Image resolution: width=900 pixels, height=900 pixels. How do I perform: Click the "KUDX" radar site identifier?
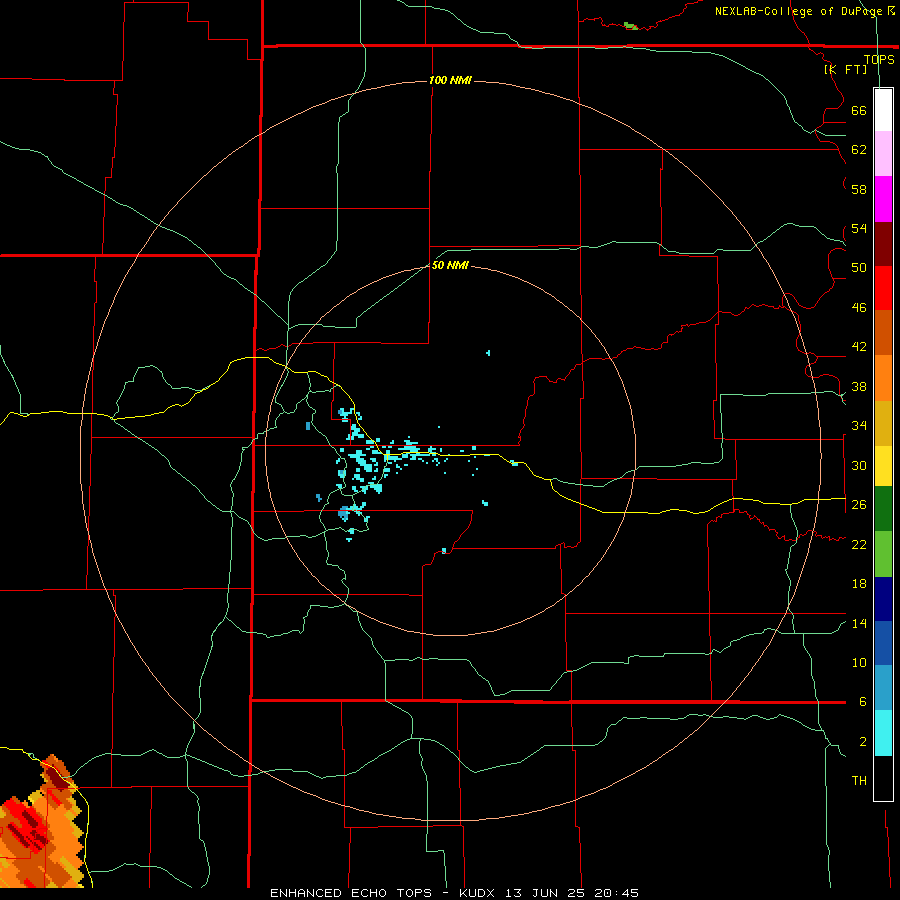[476, 893]
